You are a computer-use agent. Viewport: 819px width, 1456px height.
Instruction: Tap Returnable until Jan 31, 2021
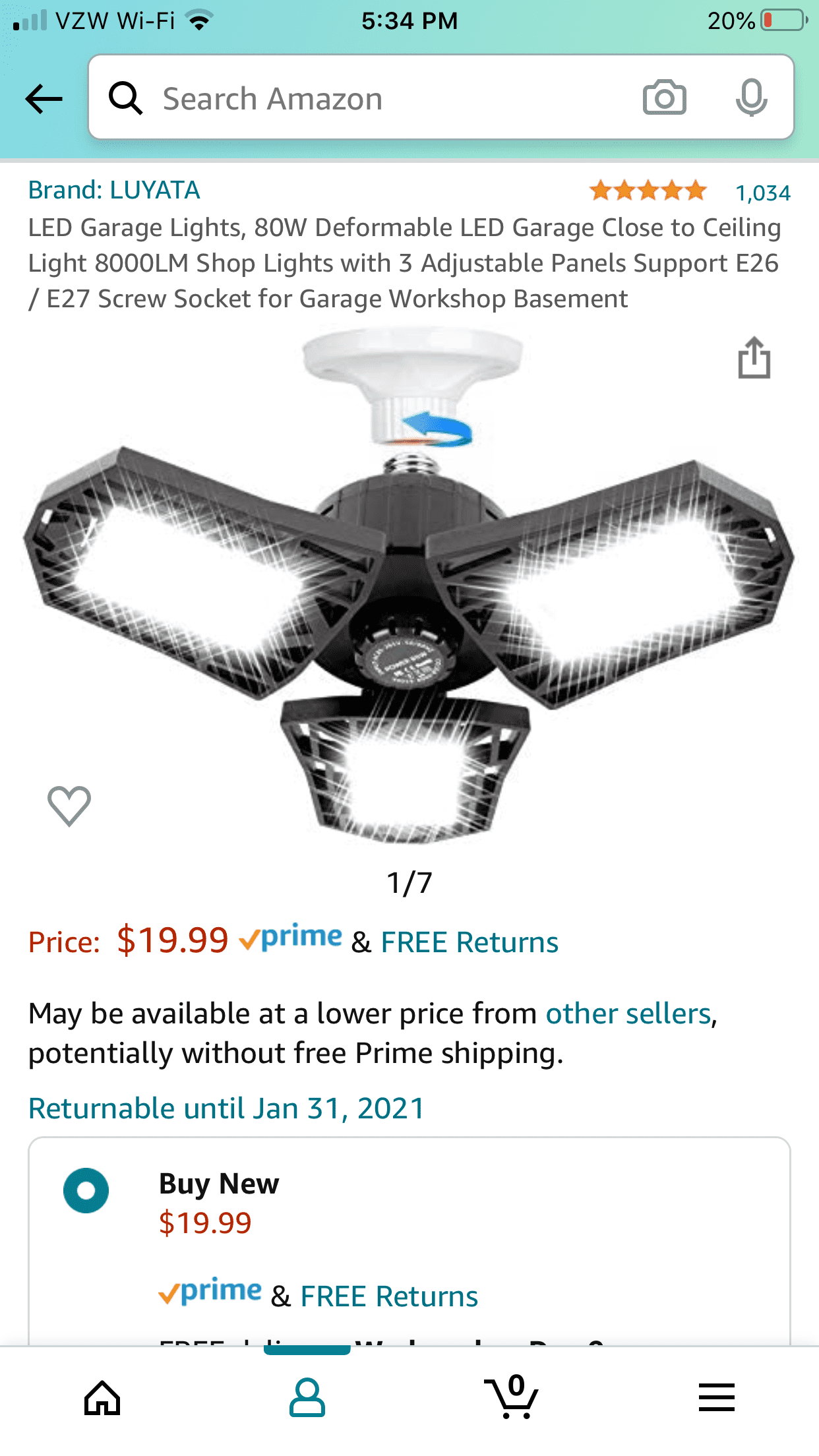[x=226, y=1108]
